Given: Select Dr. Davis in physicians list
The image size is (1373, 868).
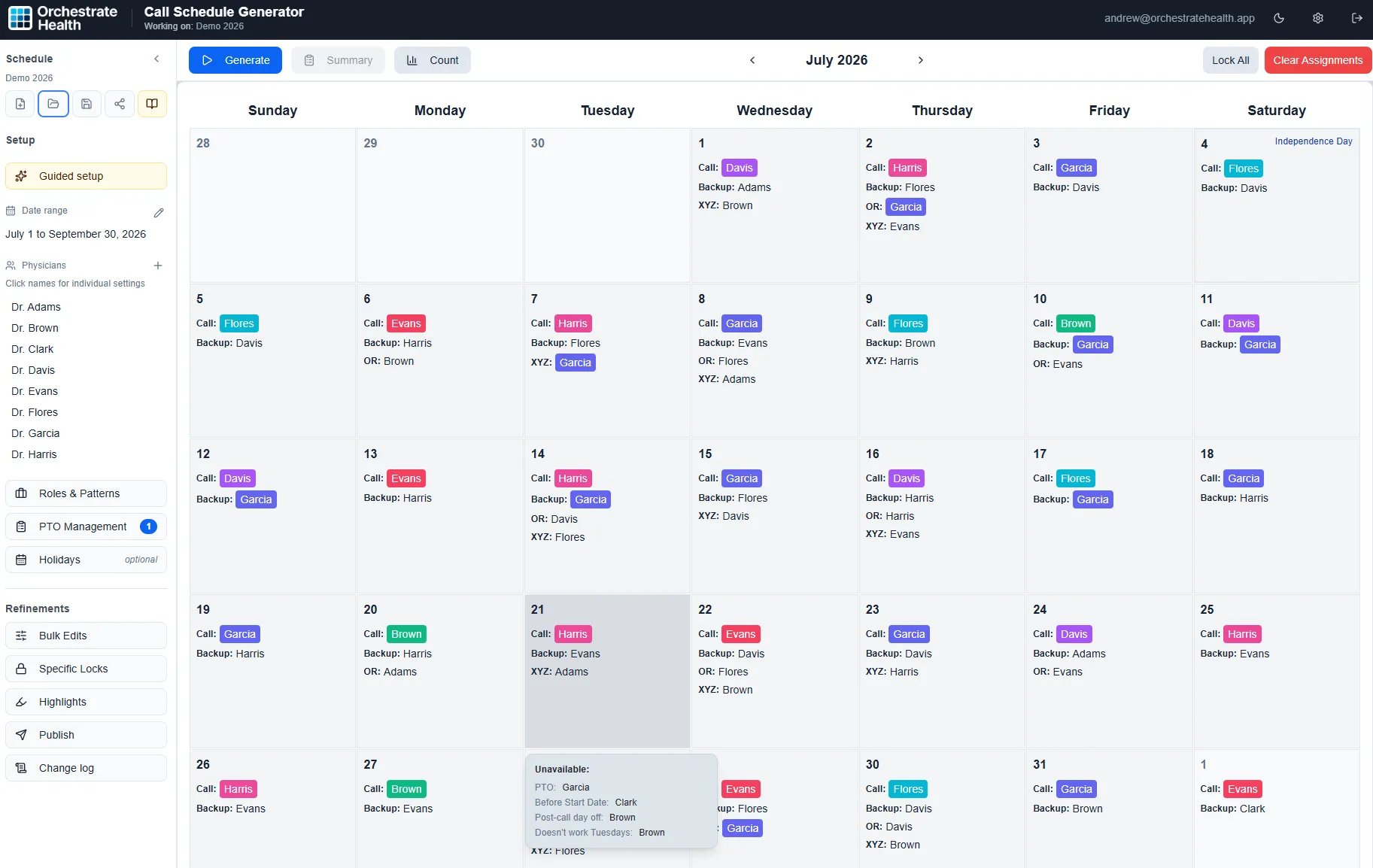Looking at the screenshot, I should 33,370.
